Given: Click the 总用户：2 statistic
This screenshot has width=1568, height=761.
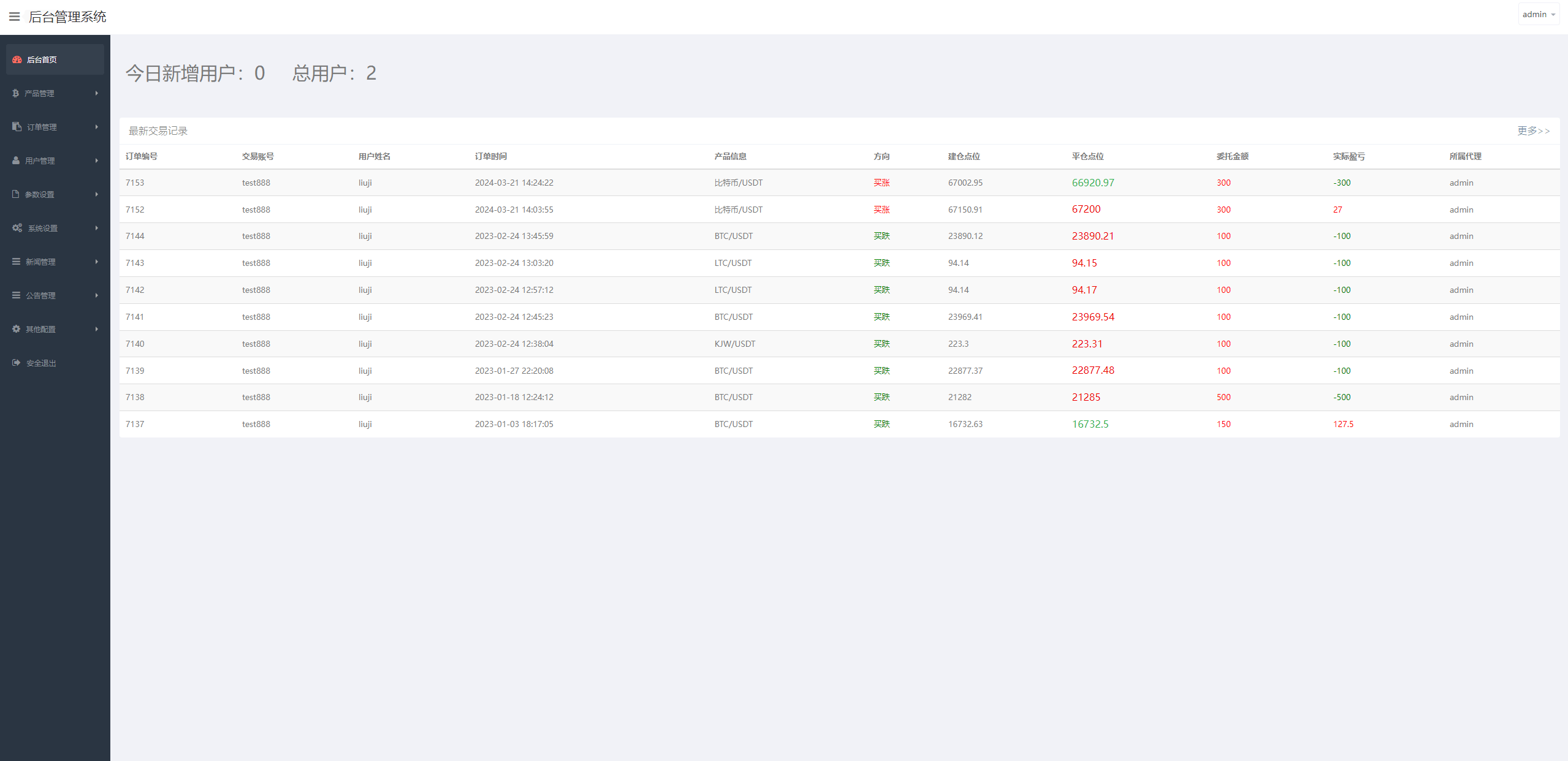Looking at the screenshot, I should (x=334, y=73).
